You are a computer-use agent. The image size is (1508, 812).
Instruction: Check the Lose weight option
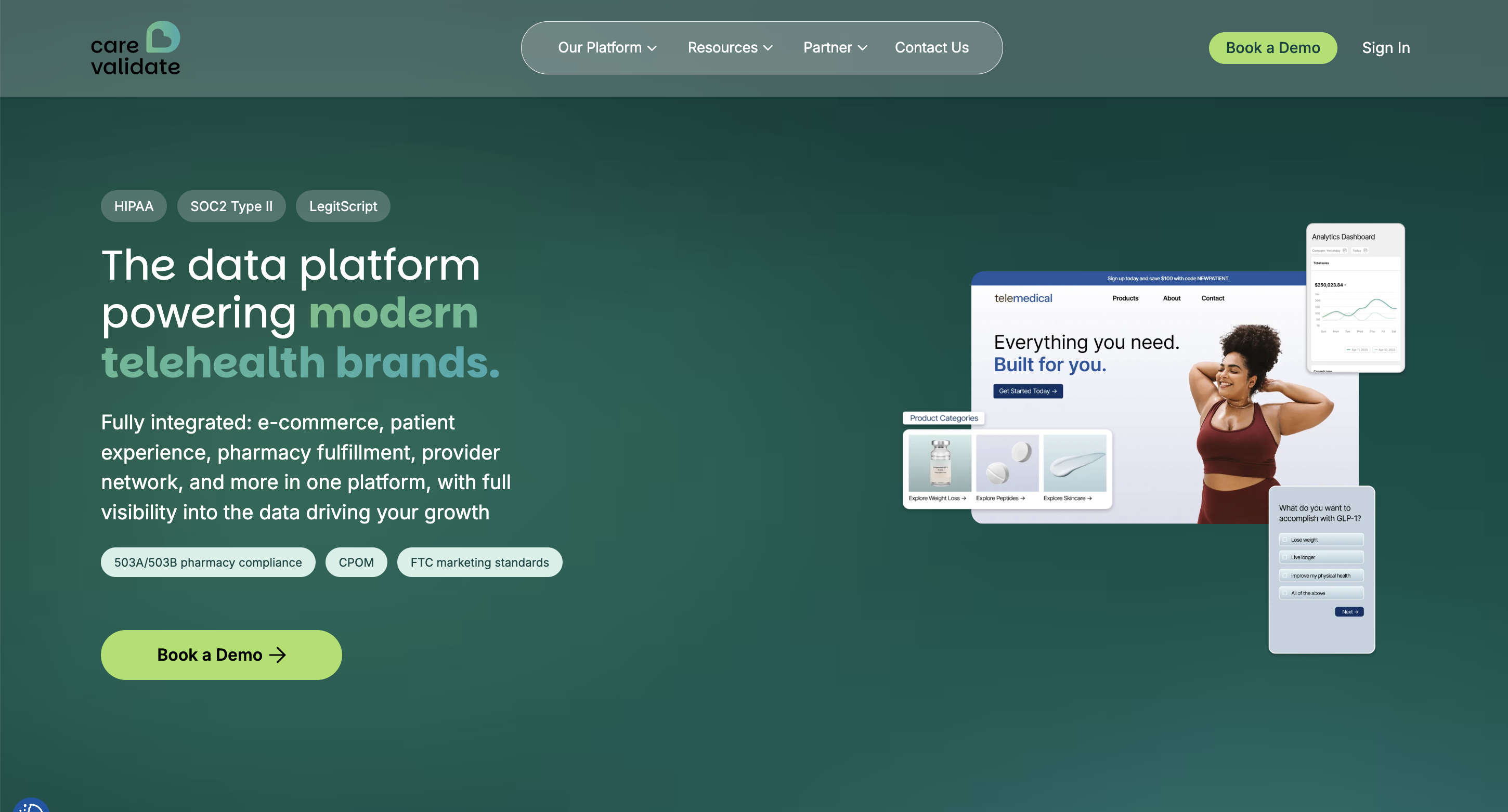pos(1321,540)
